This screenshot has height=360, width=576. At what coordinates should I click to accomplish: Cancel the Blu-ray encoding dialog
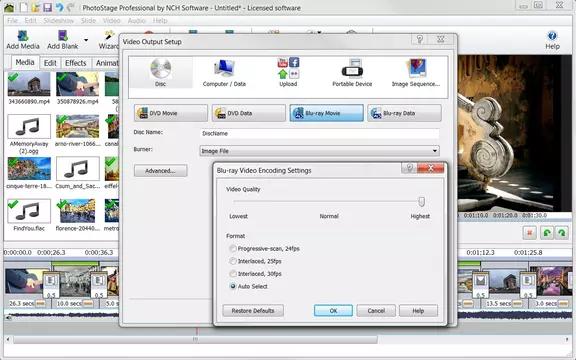tap(376, 311)
